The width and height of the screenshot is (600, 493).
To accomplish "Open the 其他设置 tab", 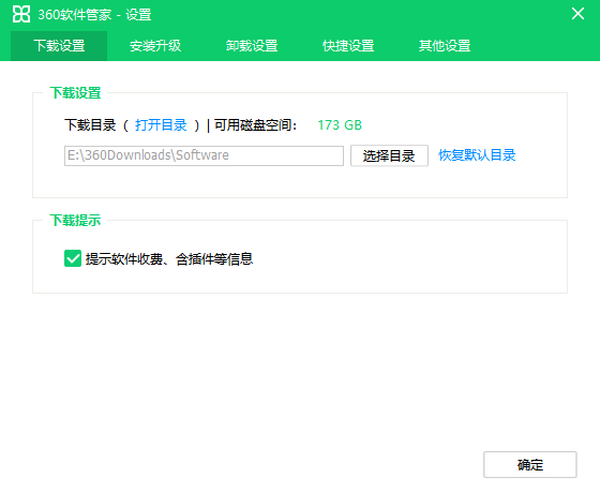I will (444, 46).
